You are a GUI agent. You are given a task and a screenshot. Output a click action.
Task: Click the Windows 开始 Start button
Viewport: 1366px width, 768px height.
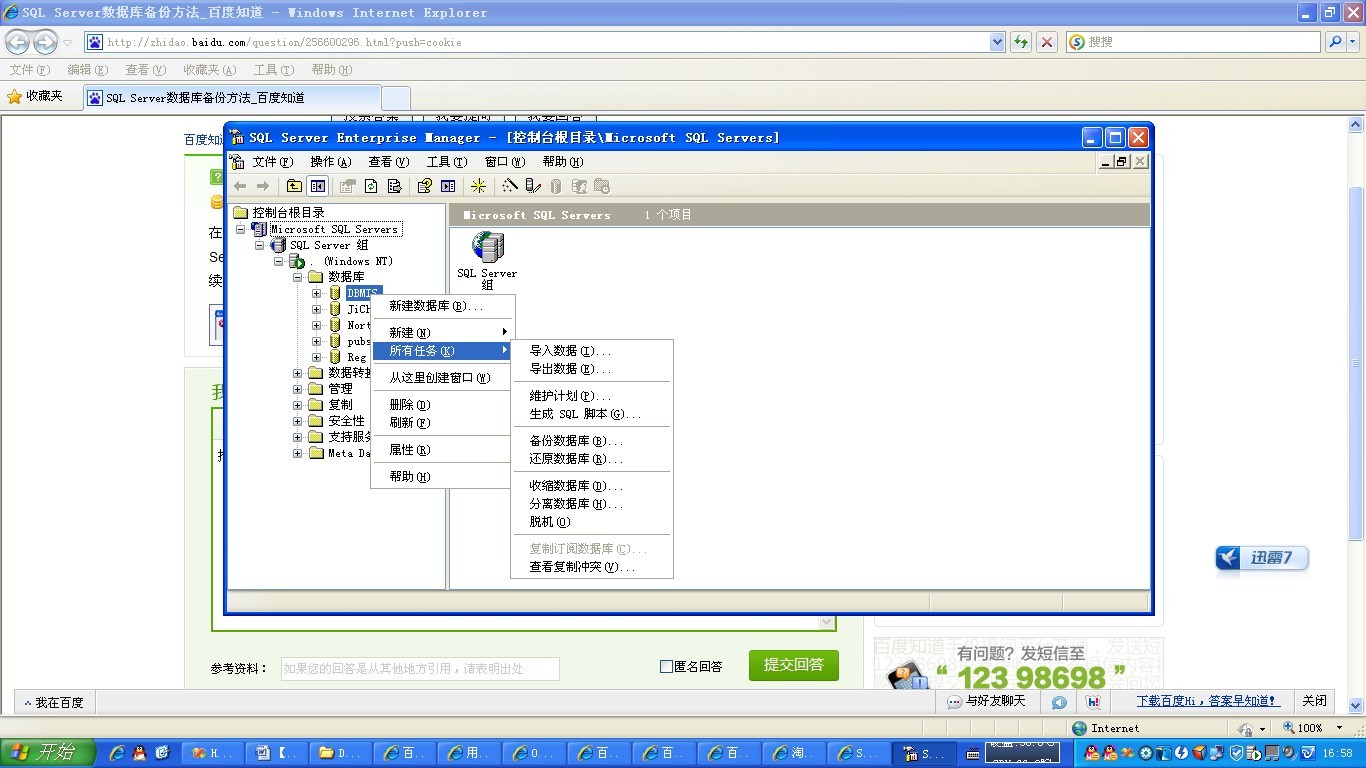(x=48, y=753)
